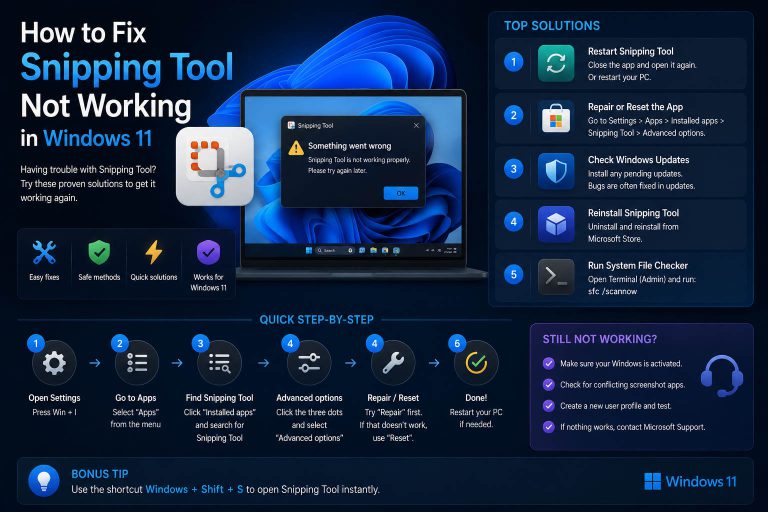Click the blue shield icon for Check Windows Updates
This screenshot has width=768, height=512.
[556, 171]
